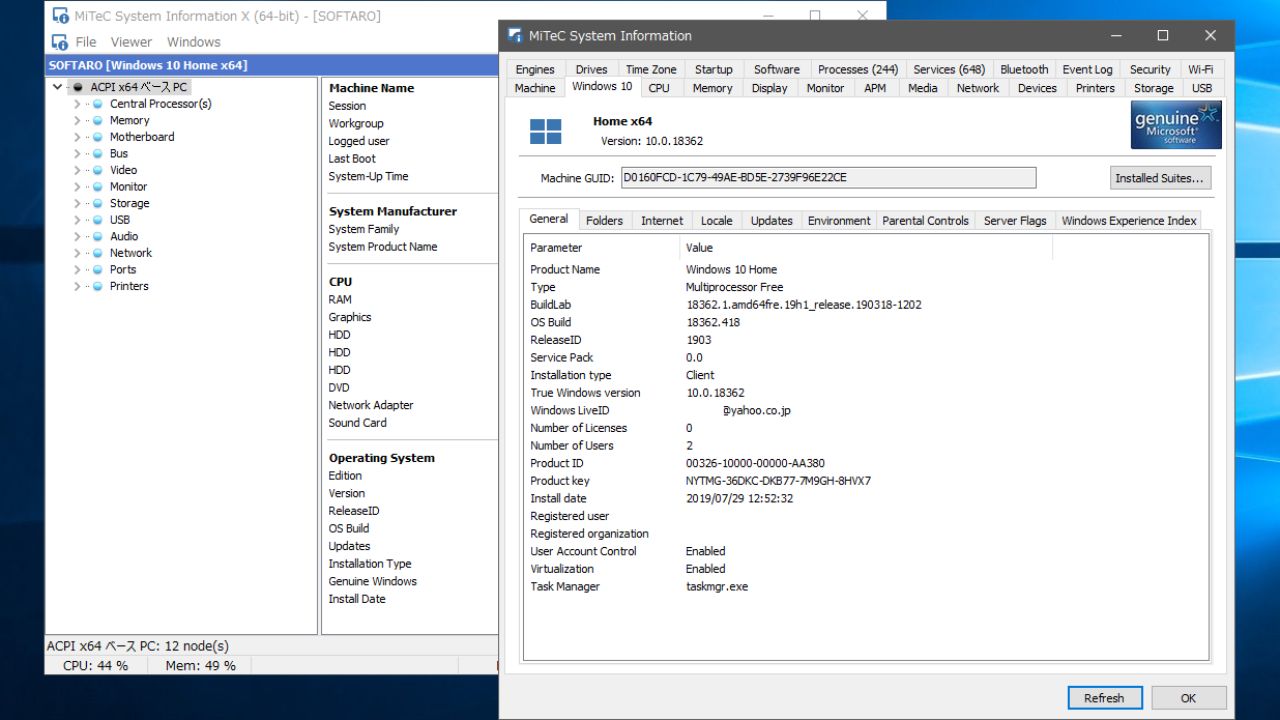Switch to the Network tab

977,88
